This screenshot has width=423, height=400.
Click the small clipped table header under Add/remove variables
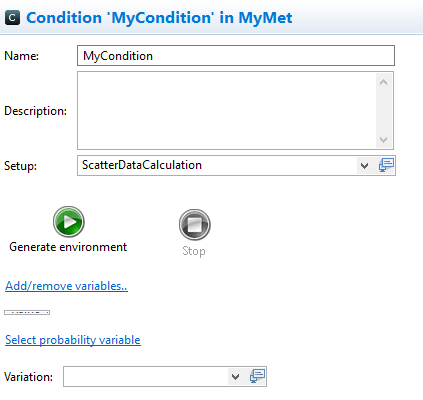pyautogui.click(x=27, y=312)
